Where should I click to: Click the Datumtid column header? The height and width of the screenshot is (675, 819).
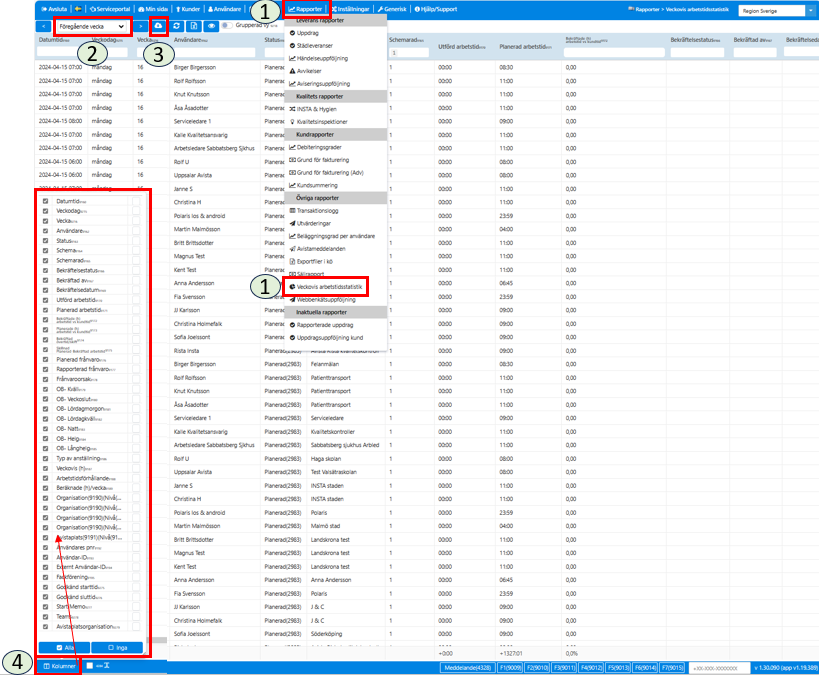(x=54, y=40)
